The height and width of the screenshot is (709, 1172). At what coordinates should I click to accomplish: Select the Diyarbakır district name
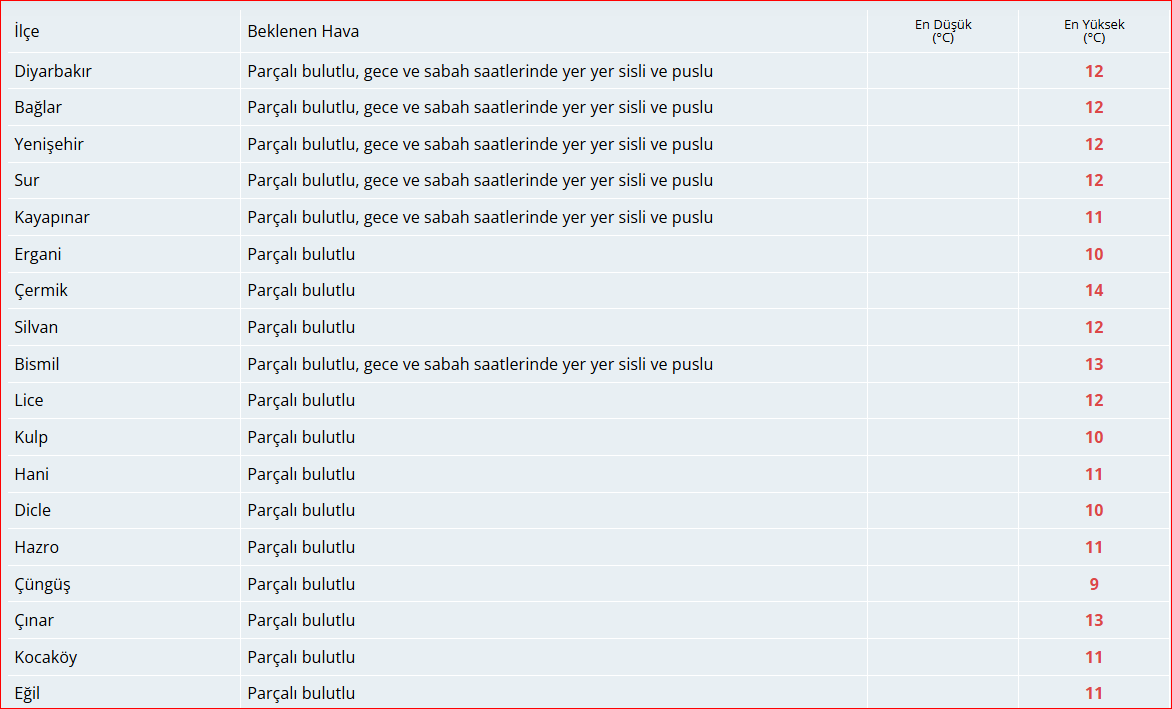click(x=53, y=71)
